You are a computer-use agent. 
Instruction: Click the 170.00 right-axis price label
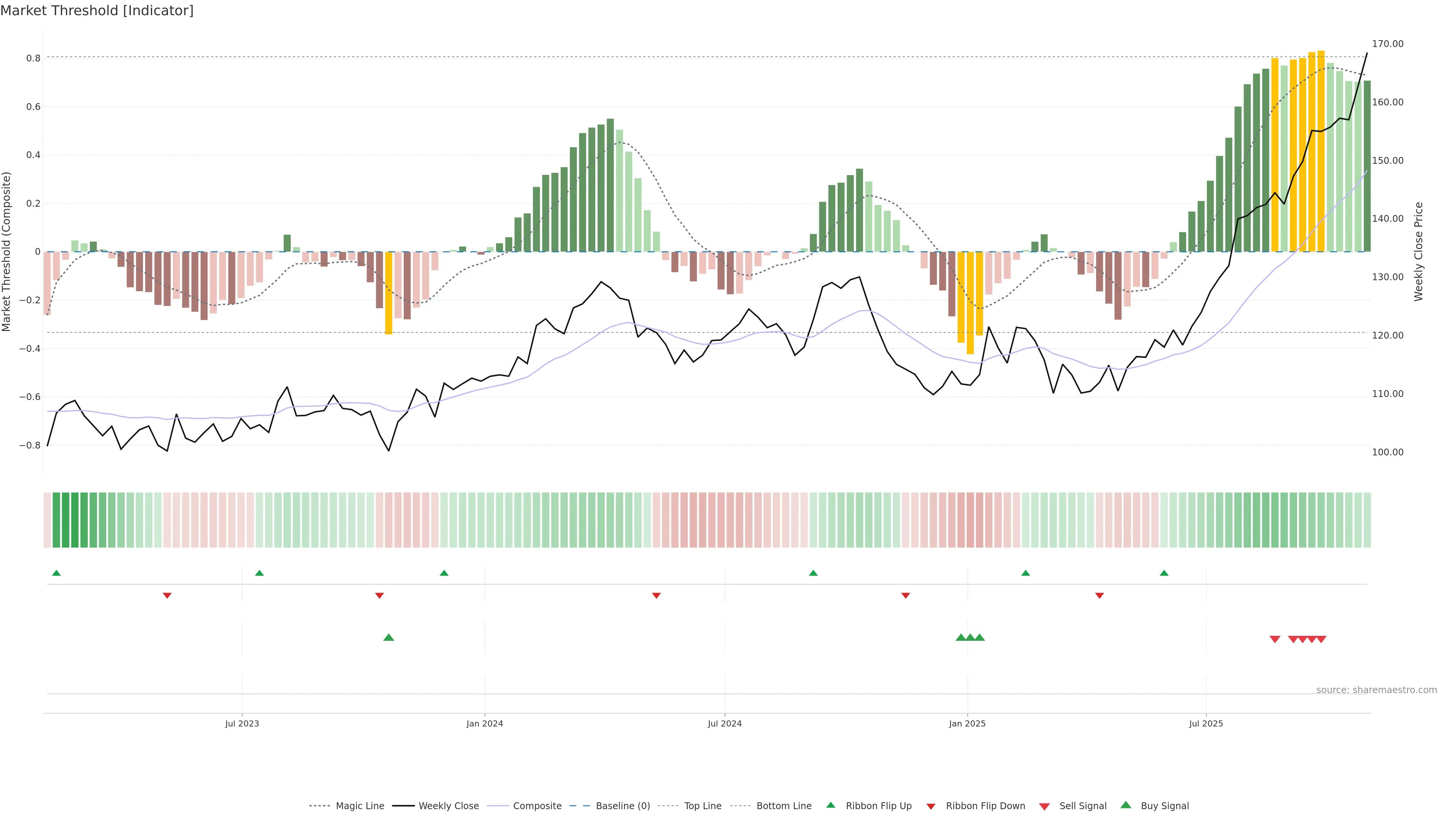(x=1388, y=44)
